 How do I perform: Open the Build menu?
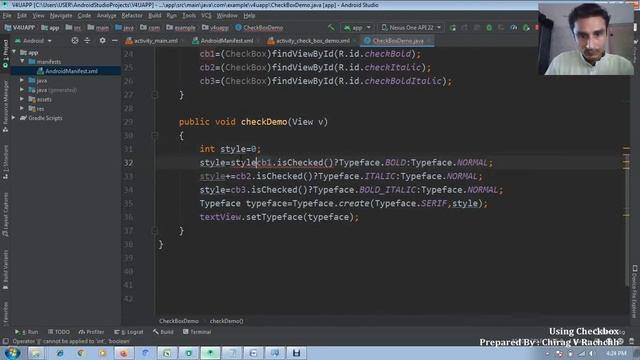pos(155,16)
